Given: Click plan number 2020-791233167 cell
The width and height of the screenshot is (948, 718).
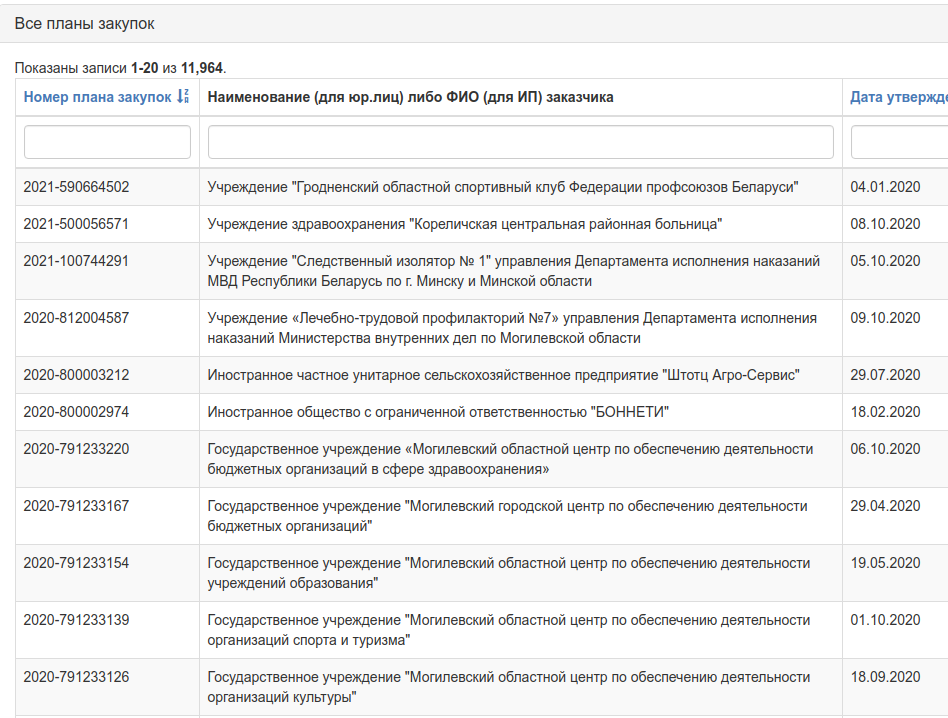Looking at the screenshot, I should tap(108, 516).
